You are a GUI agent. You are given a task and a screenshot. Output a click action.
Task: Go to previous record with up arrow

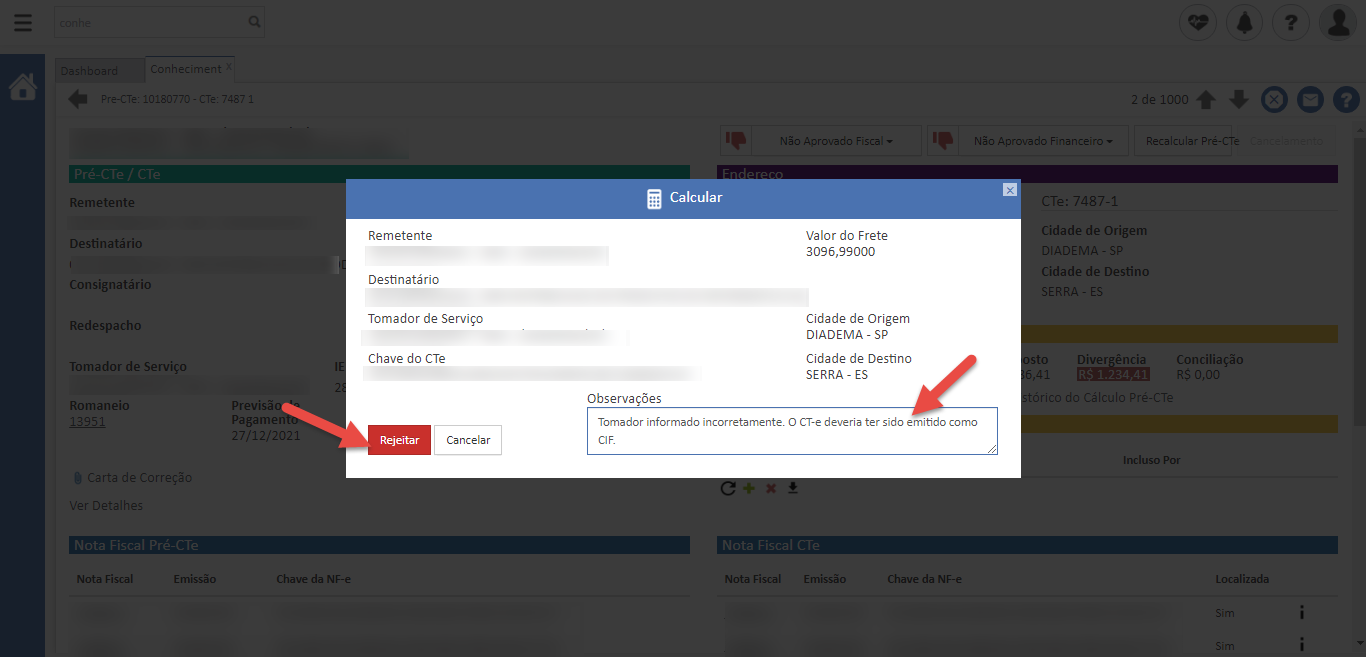point(1206,99)
